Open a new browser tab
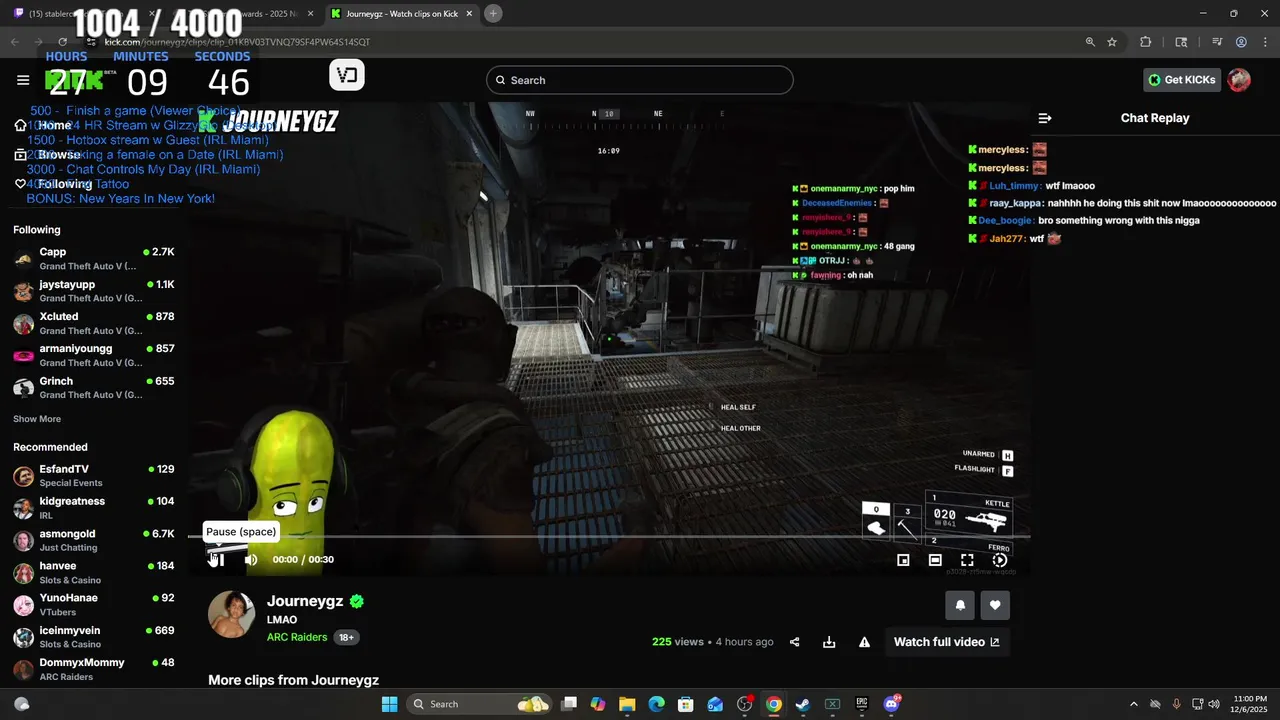The height and width of the screenshot is (720, 1280). pos(493,13)
